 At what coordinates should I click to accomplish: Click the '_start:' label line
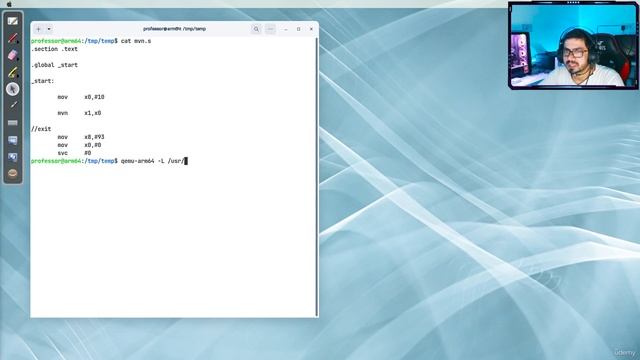click(42, 81)
